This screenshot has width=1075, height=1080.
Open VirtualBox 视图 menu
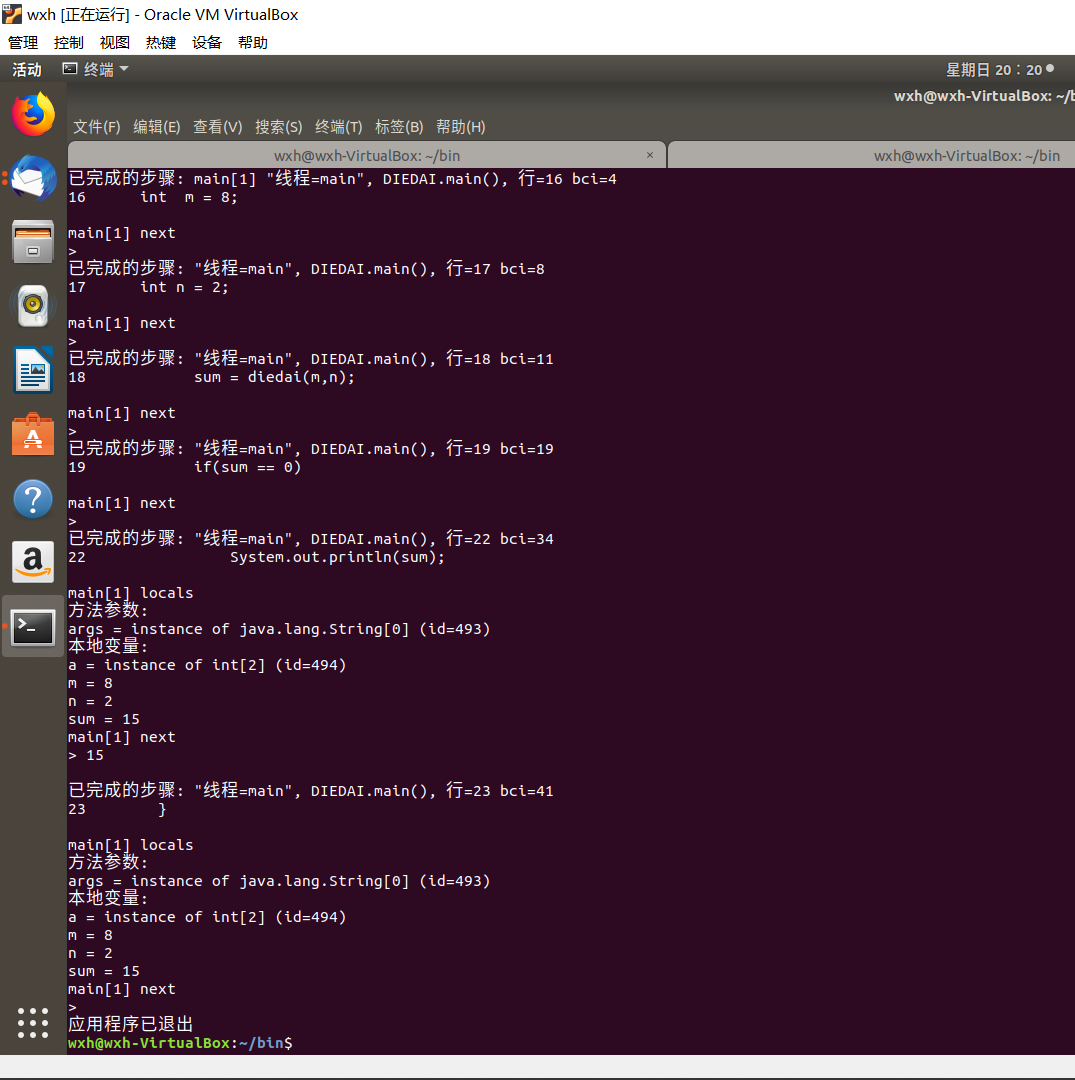114,43
